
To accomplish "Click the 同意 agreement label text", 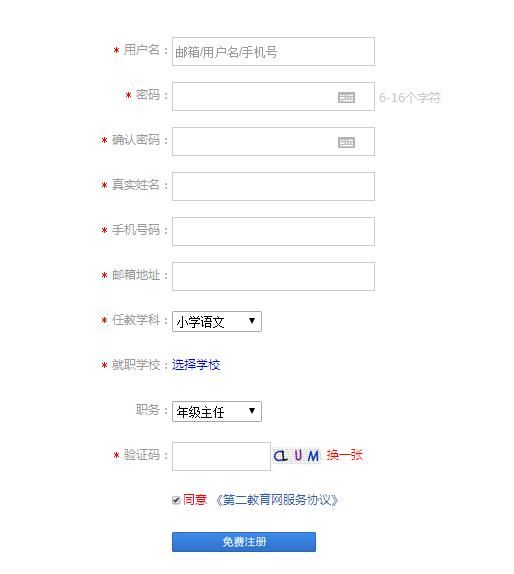I will pyautogui.click(x=195, y=500).
